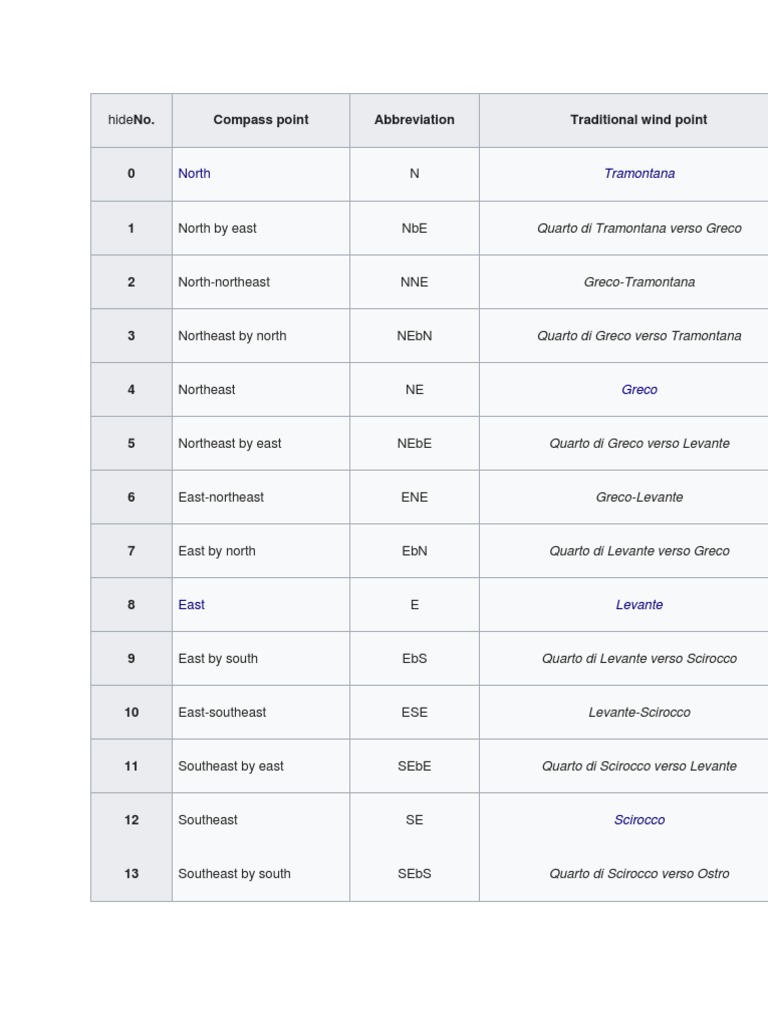Open the Greco wind point link

point(639,389)
